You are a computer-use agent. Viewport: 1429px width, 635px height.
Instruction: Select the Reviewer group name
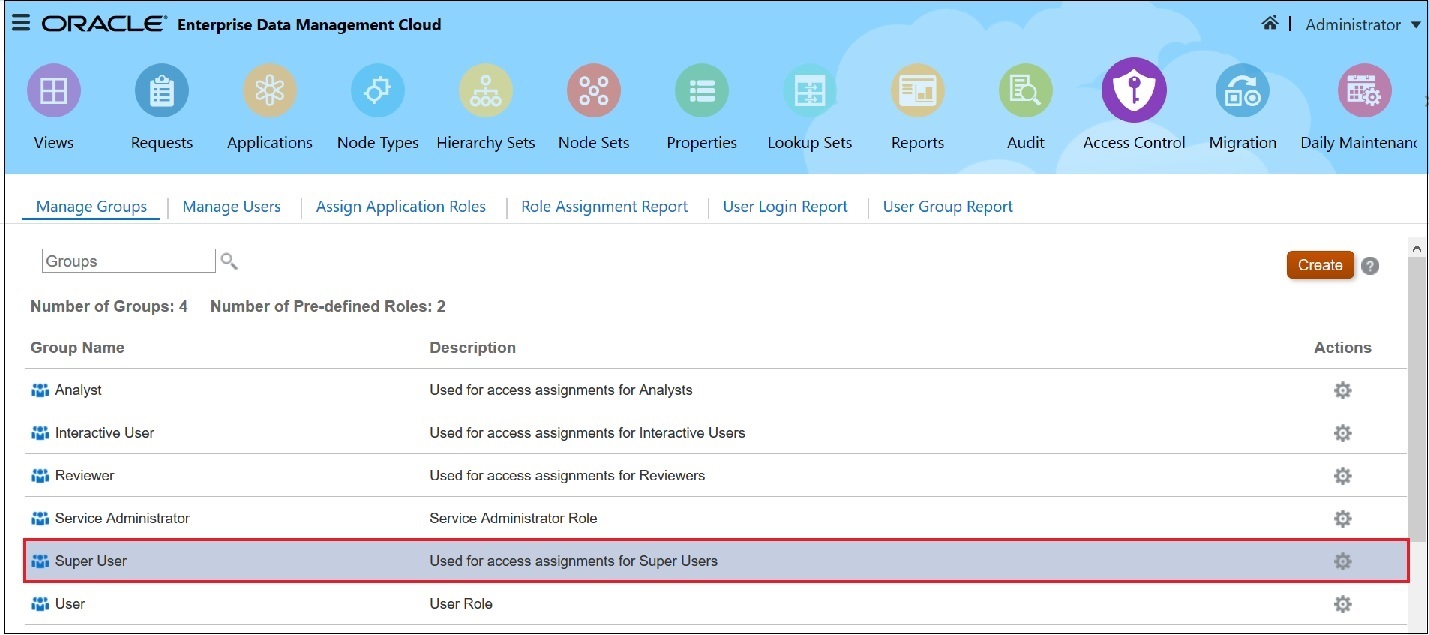click(x=84, y=476)
